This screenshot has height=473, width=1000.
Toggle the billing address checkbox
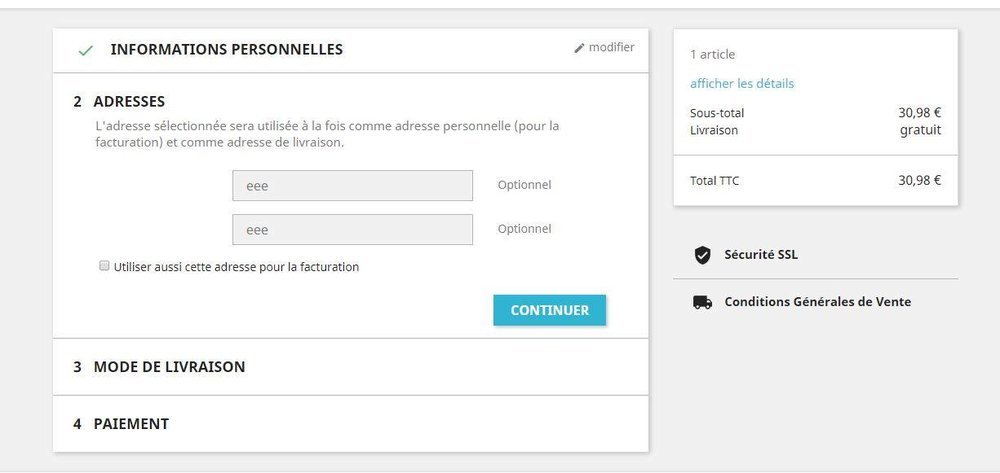[x=104, y=266]
